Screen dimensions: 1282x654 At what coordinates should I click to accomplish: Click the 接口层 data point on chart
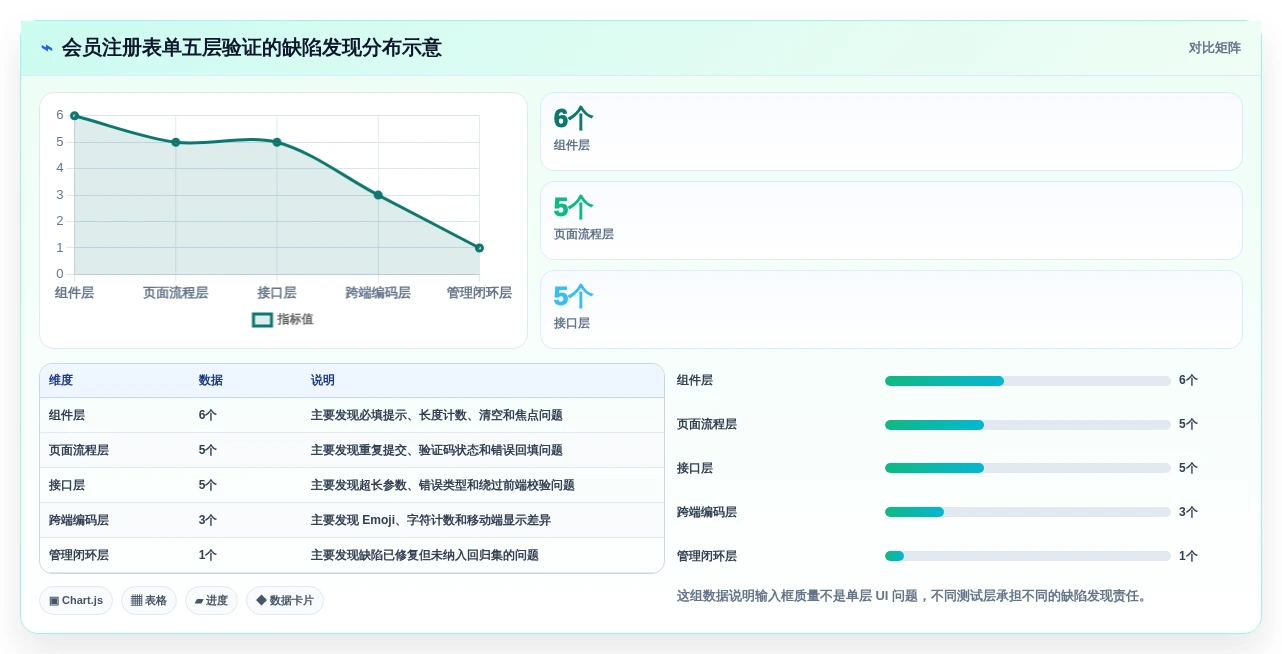pos(277,142)
